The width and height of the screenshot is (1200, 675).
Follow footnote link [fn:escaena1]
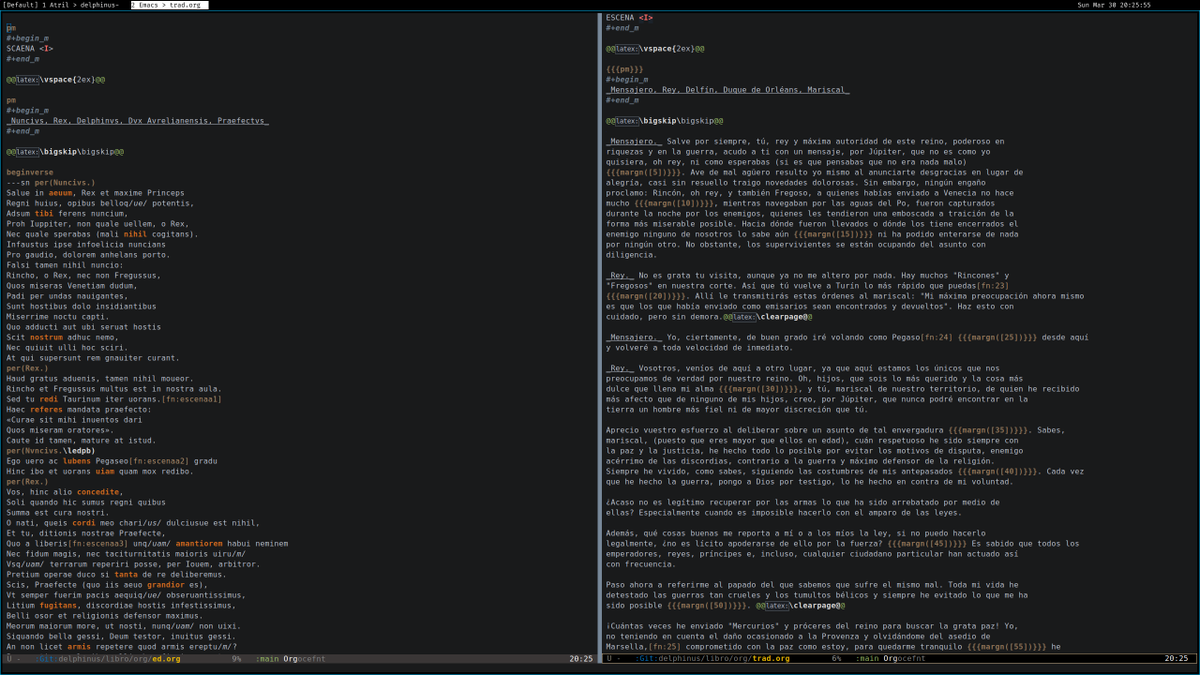[192, 399]
